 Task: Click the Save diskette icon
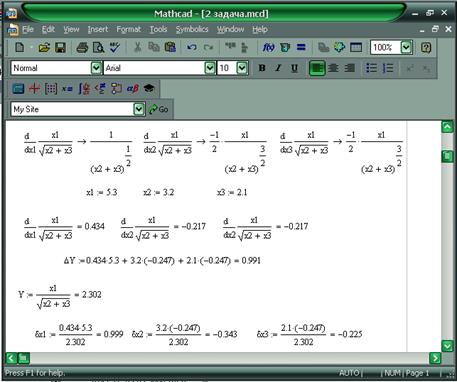point(60,48)
